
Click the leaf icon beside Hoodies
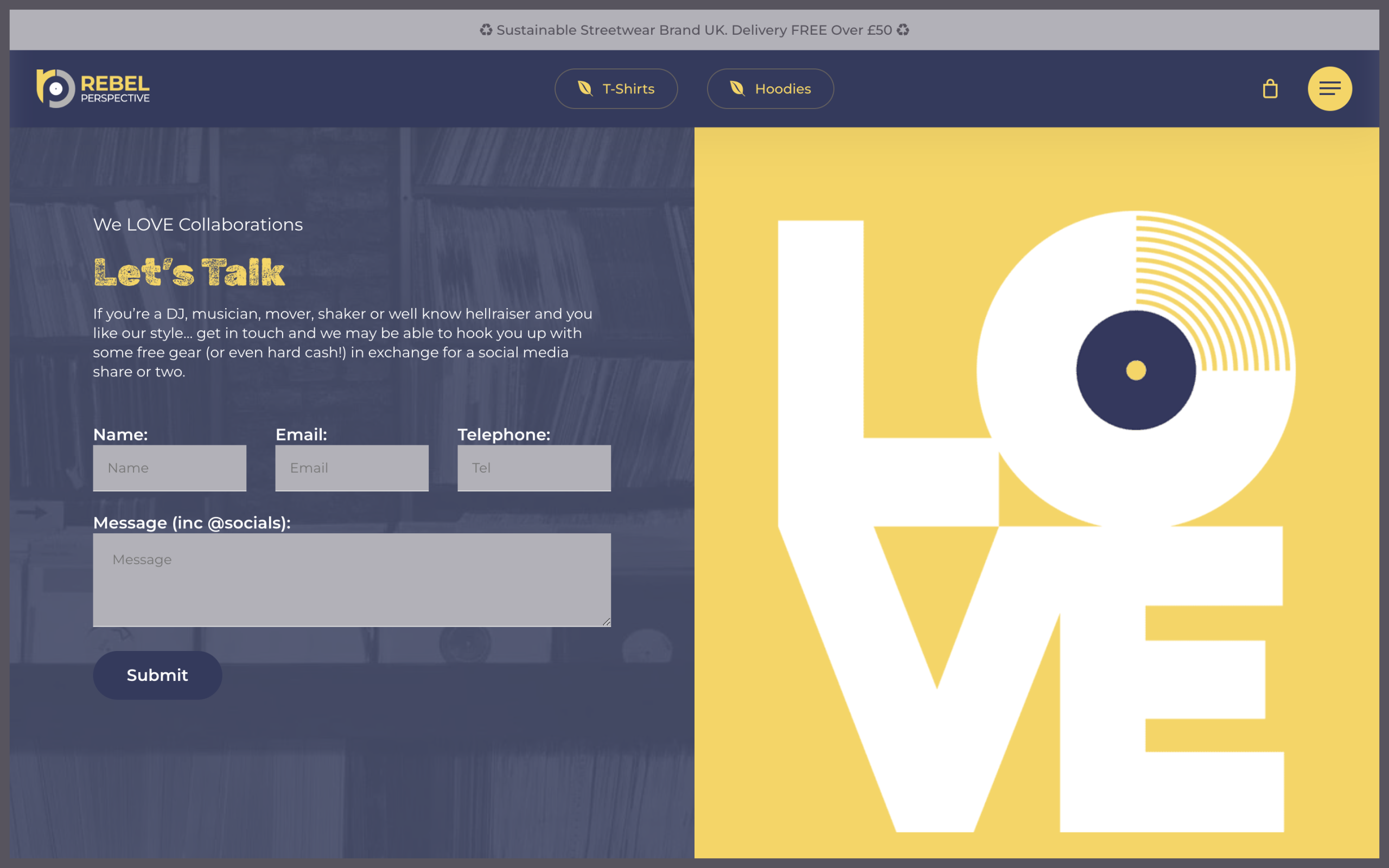click(737, 88)
